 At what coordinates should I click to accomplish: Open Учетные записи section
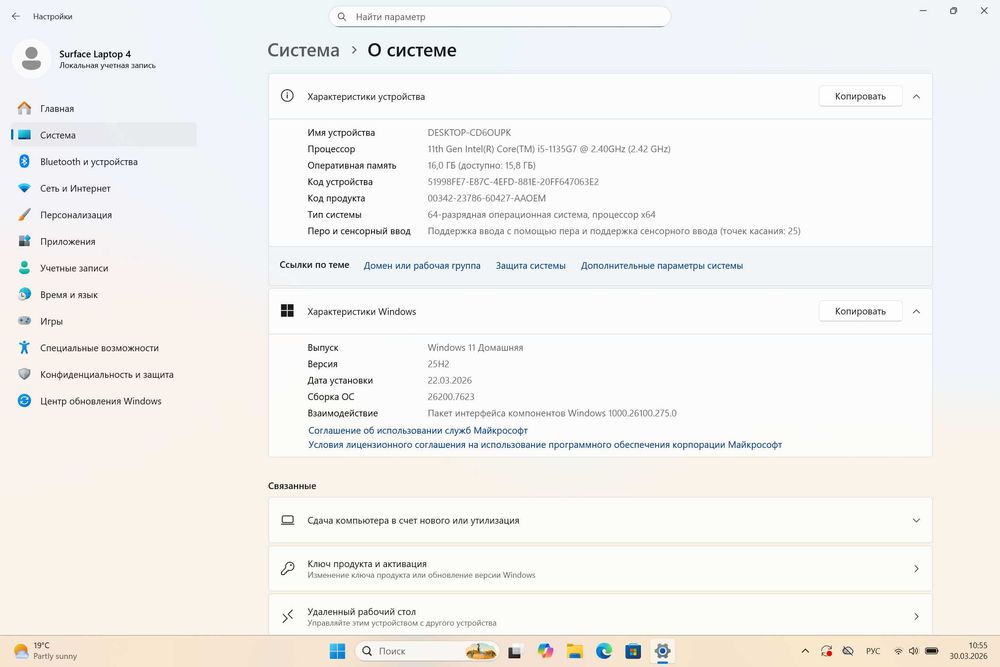(x=103, y=268)
